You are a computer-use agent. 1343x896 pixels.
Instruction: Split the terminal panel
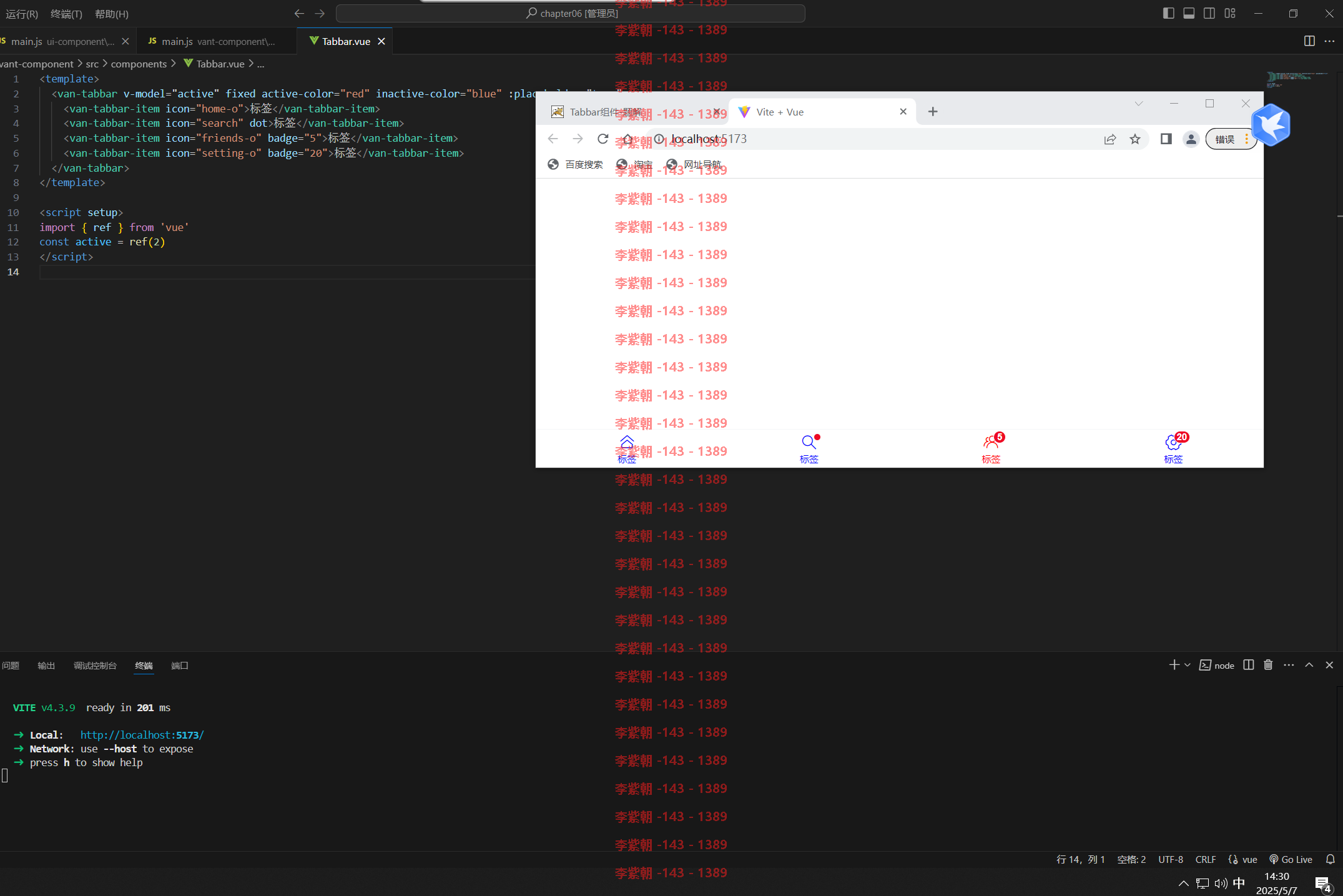(x=1248, y=665)
